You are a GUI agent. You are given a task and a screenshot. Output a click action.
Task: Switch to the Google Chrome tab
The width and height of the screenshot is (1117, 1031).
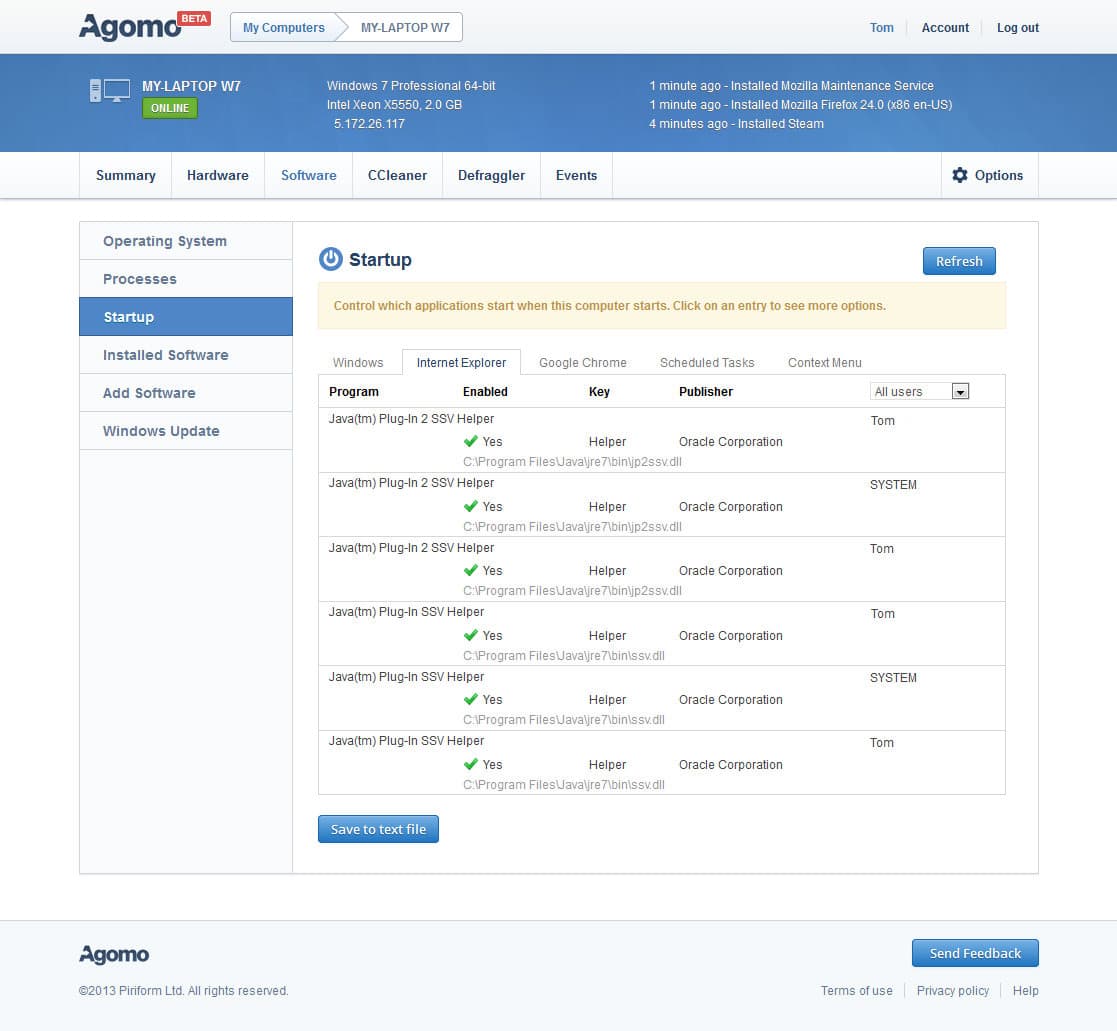[x=583, y=363]
